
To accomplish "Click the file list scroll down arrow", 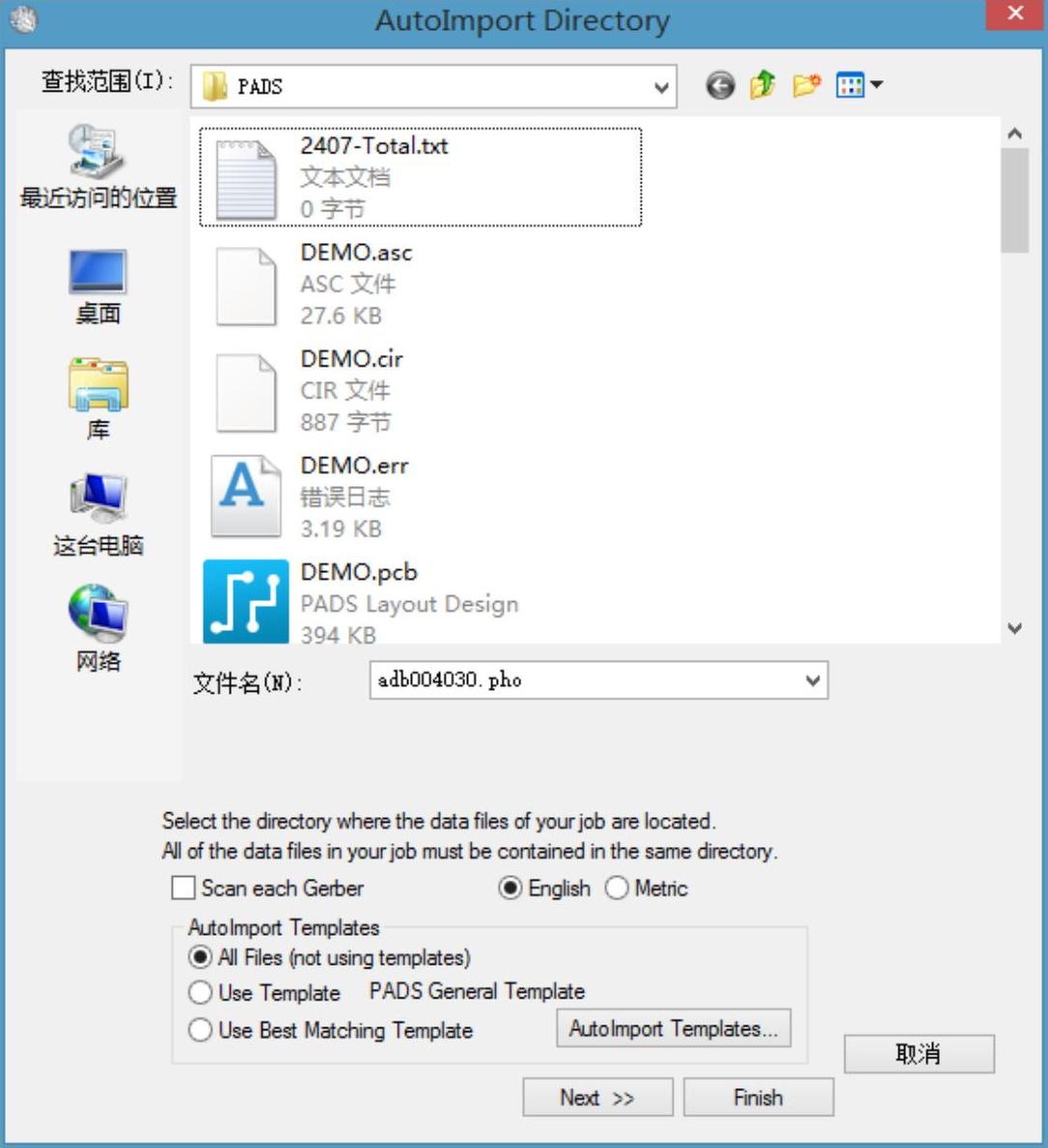I will [1015, 628].
